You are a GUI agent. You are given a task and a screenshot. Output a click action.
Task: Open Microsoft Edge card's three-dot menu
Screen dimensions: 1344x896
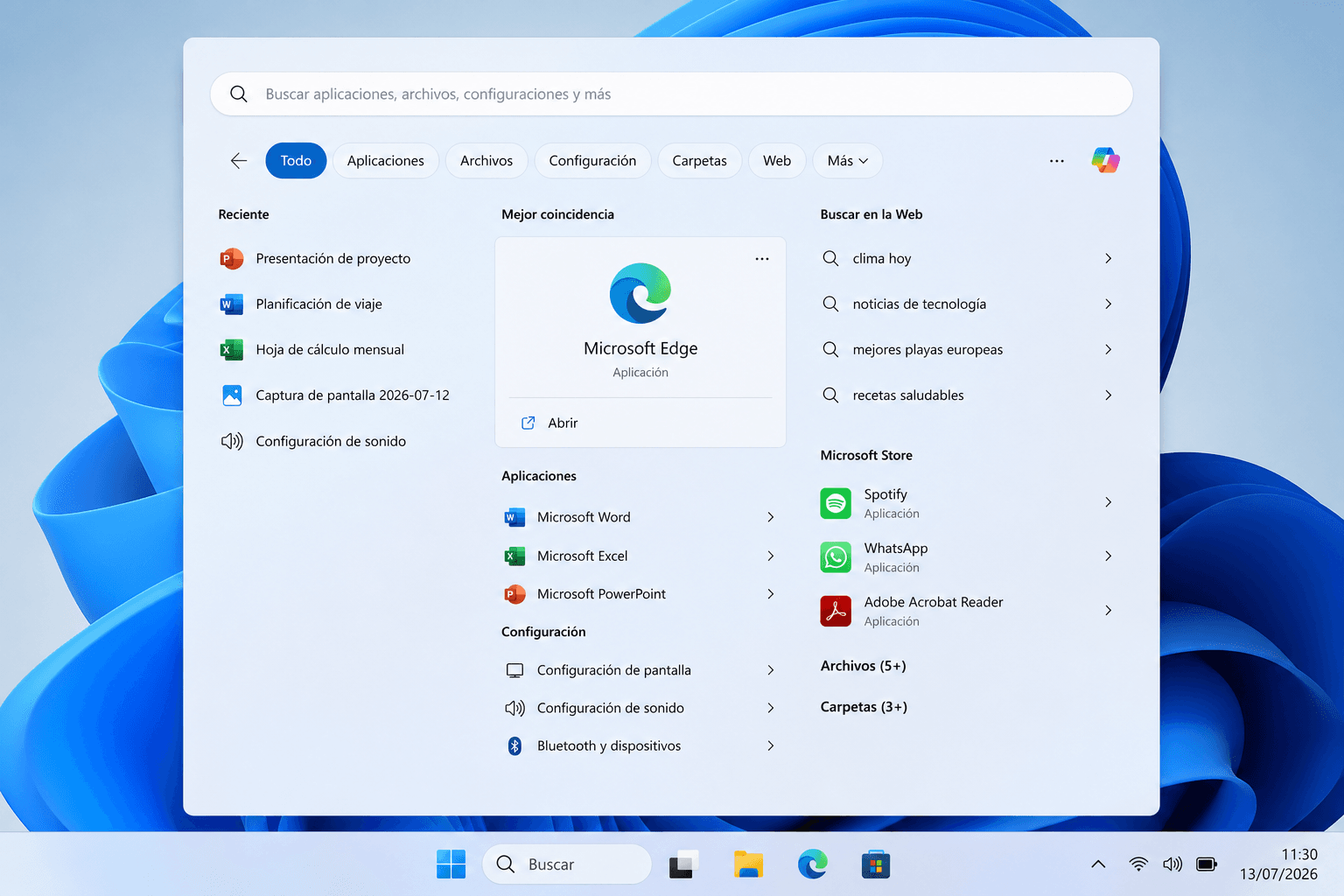762,259
